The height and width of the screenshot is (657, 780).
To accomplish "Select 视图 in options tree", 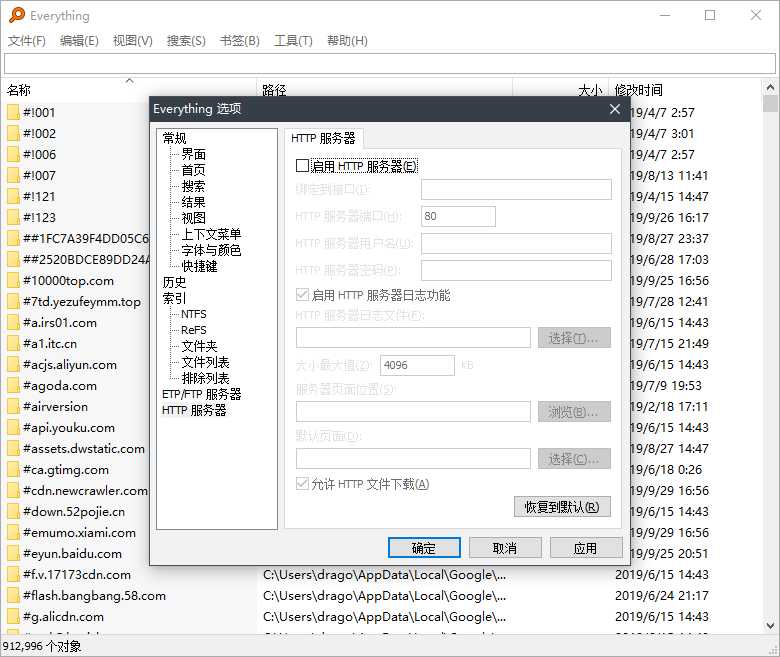I will (193, 218).
